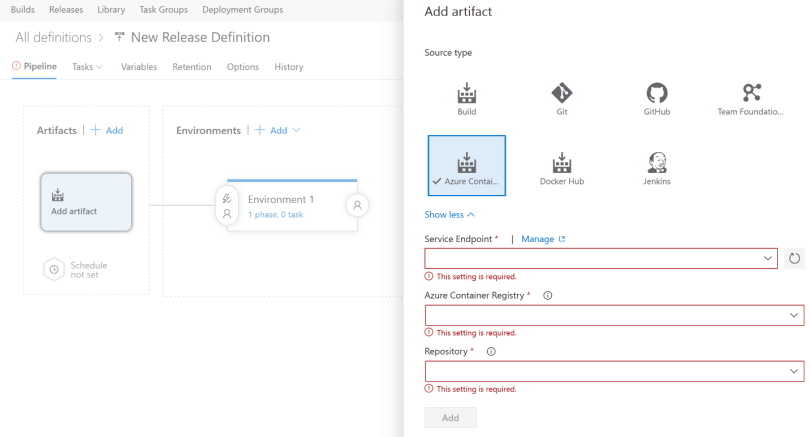This screenshot has width=810, height=437.
Task: Toggle the selected Azure Container source tile
Action: (x=466, y=166)
